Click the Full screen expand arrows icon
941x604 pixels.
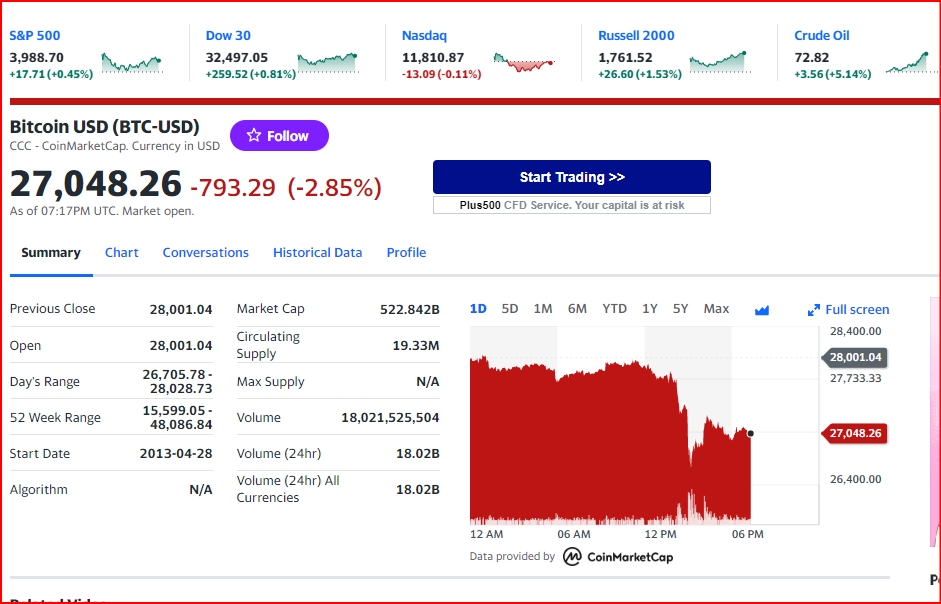point(814,310)
